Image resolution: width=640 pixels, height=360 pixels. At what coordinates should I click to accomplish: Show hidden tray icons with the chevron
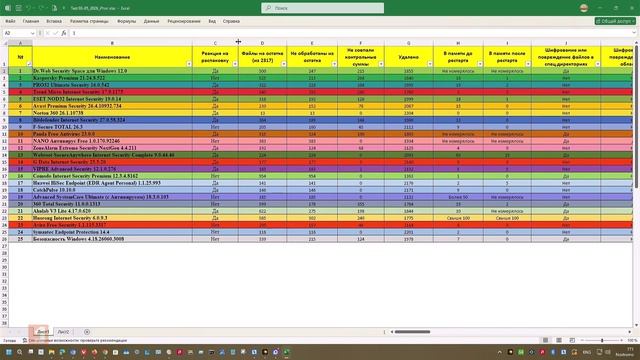tap(500, 352)
